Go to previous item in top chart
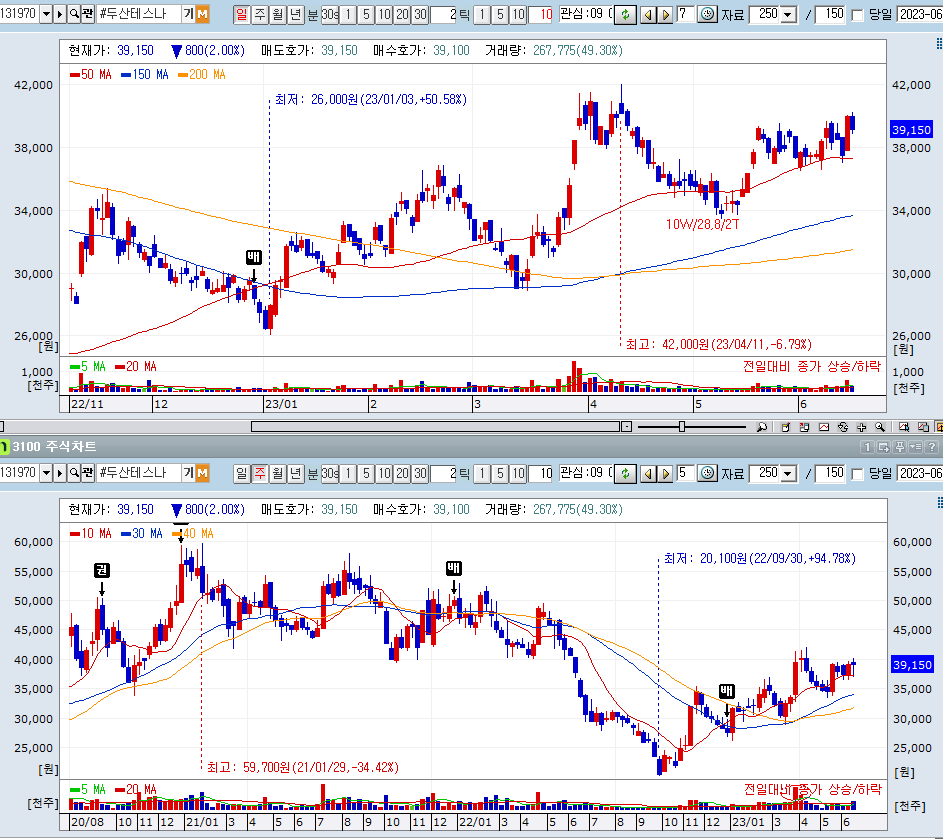 coord(648,14)
